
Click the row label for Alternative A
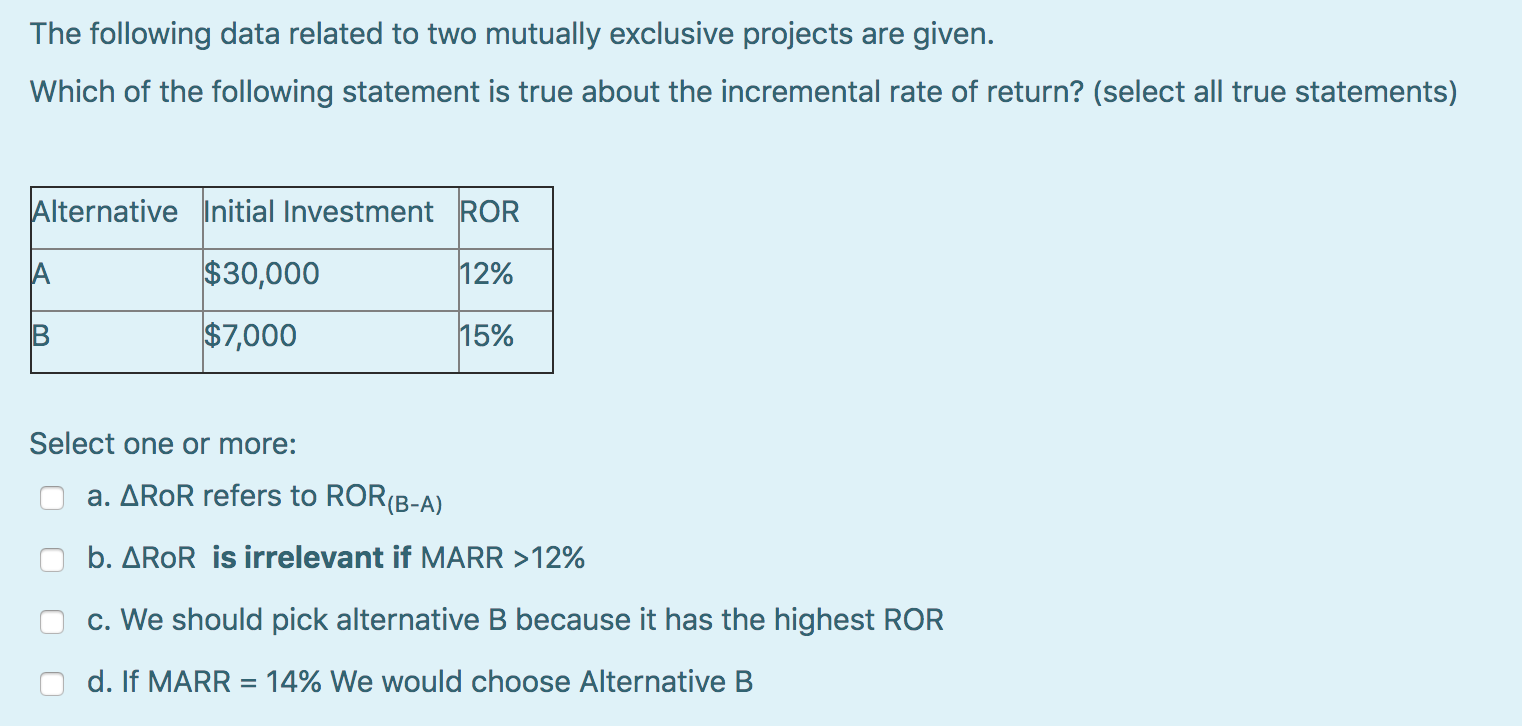[40, 273]
